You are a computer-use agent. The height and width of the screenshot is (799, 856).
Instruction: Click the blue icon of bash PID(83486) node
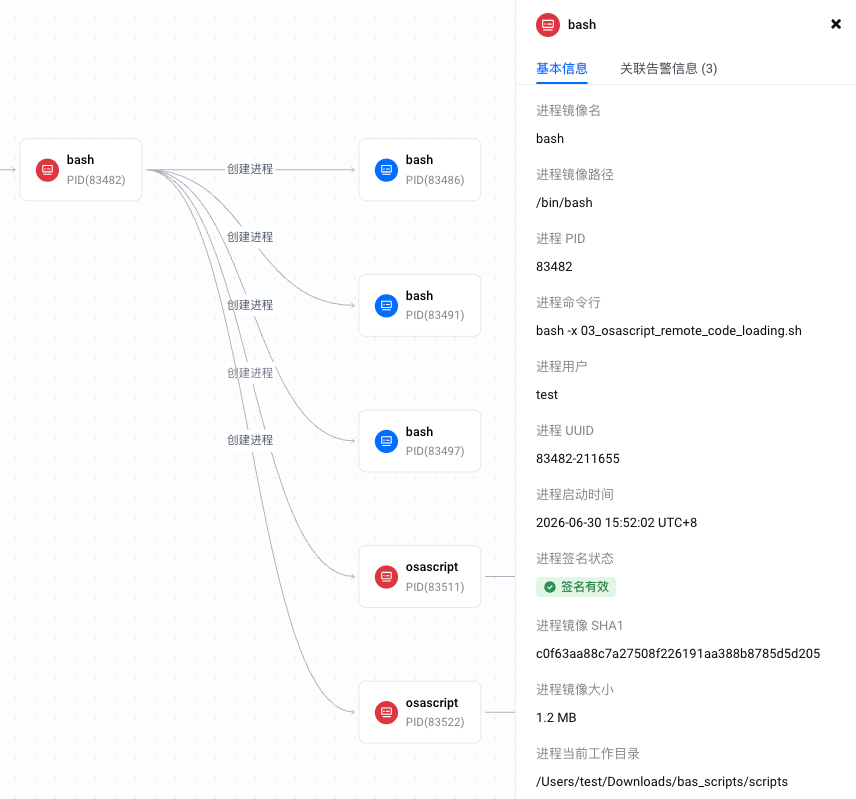pyautogui.click(x=387, y=170)
